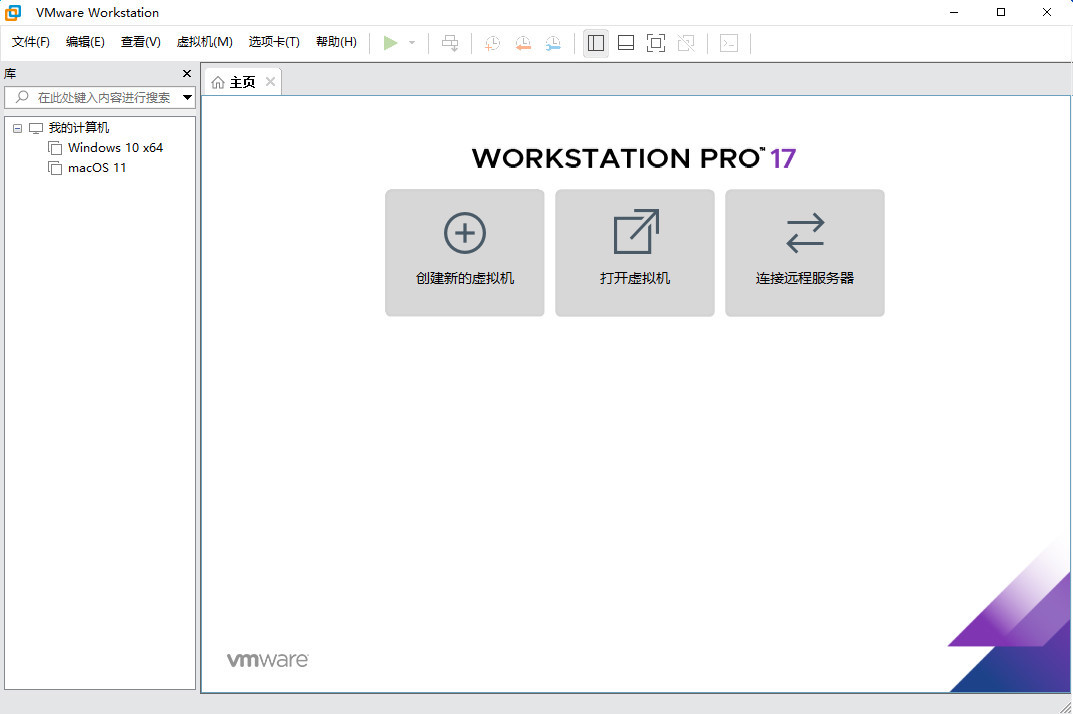Open the power button dropdown arrow

click(x=410, y=43)
